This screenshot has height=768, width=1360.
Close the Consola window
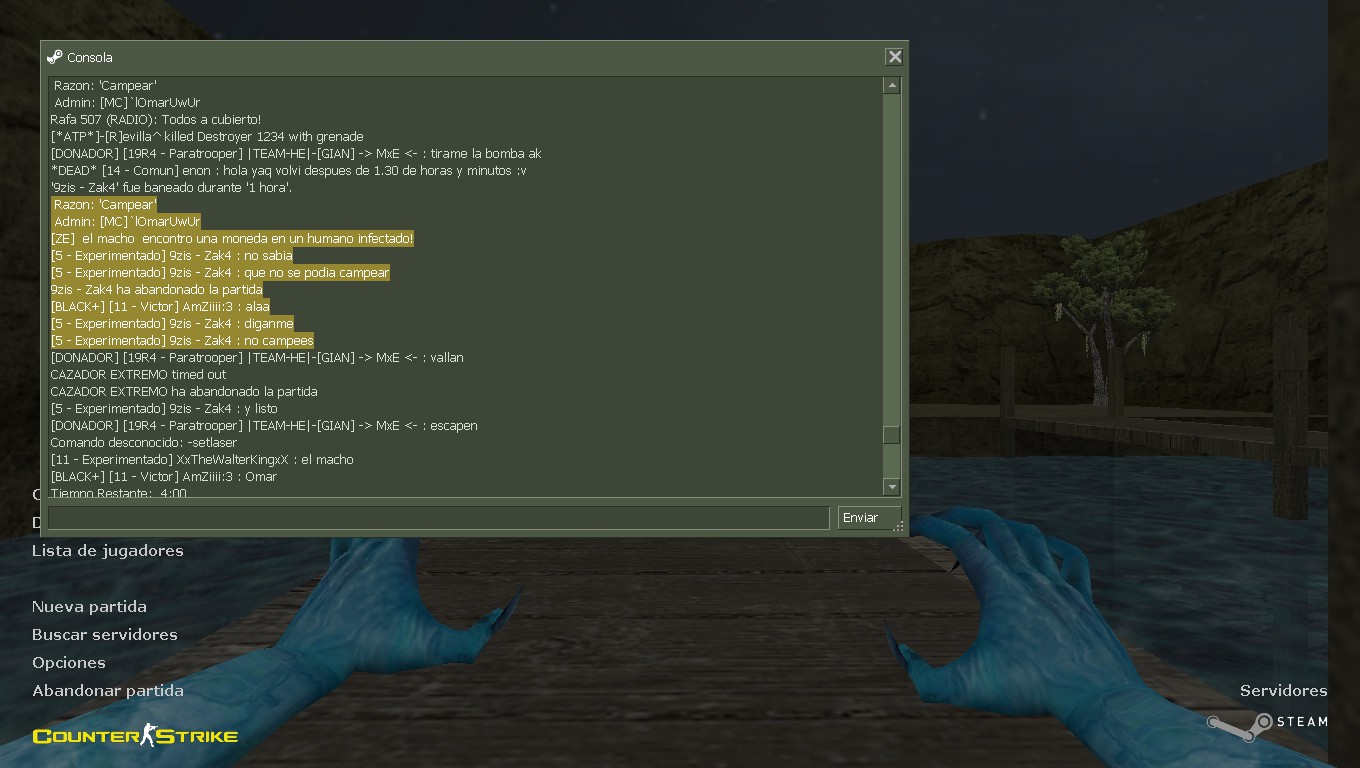point(895,57)
